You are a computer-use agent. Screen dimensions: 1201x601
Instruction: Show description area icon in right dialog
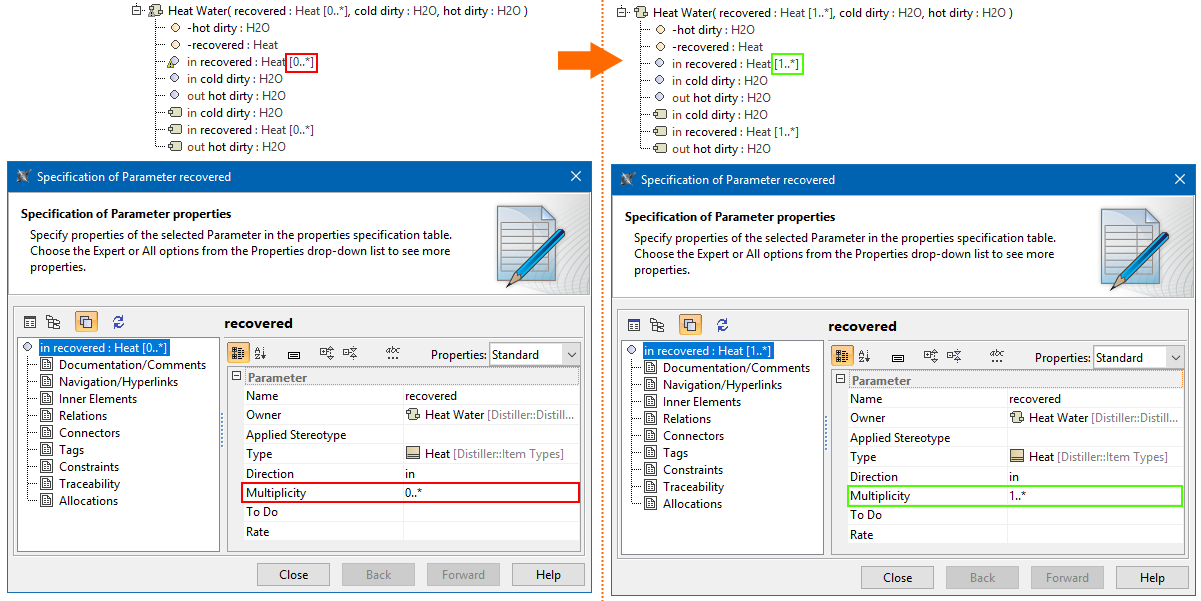pyautogui.click(x=898, y=357)
